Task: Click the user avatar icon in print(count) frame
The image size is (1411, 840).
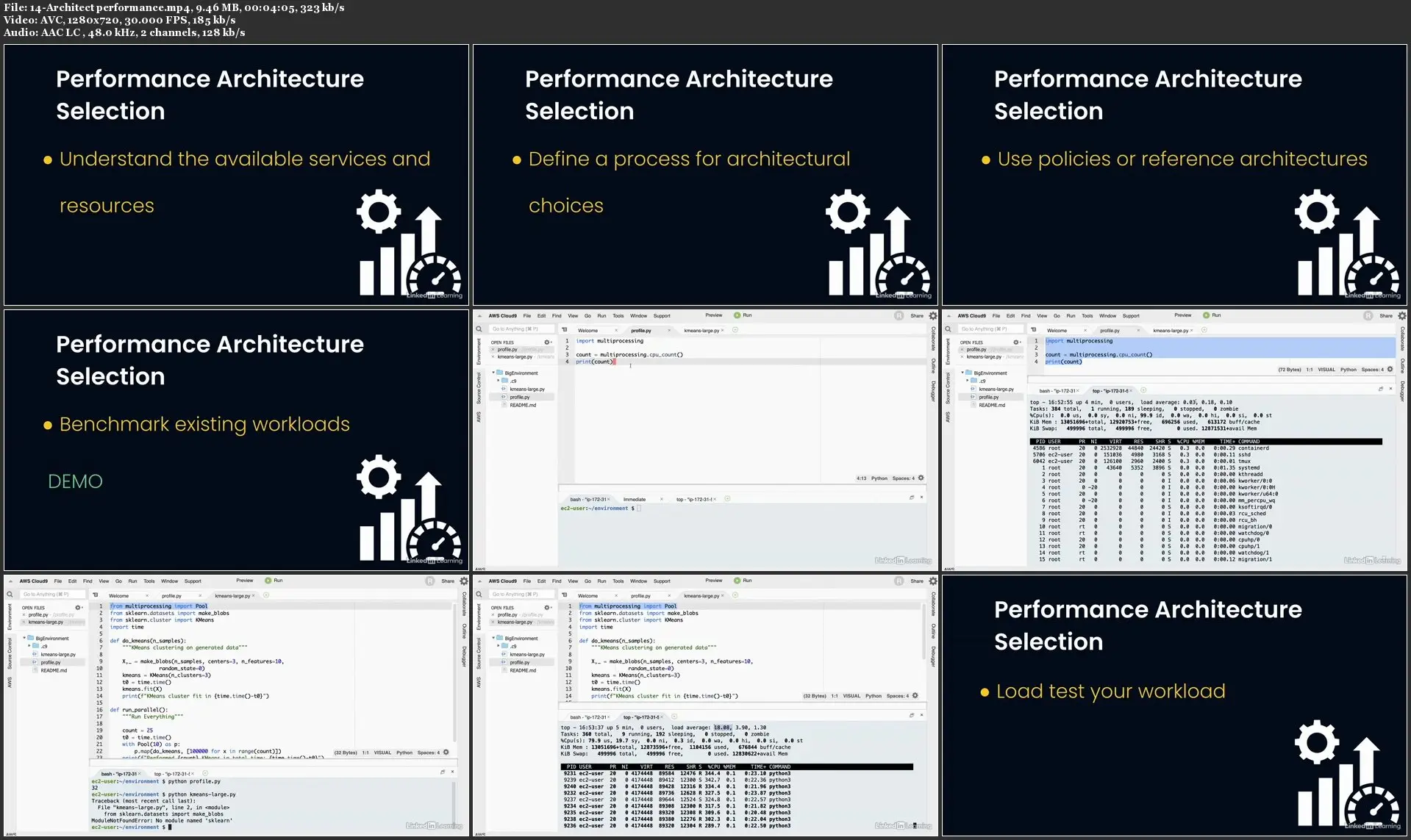Action: pos(899,315)
